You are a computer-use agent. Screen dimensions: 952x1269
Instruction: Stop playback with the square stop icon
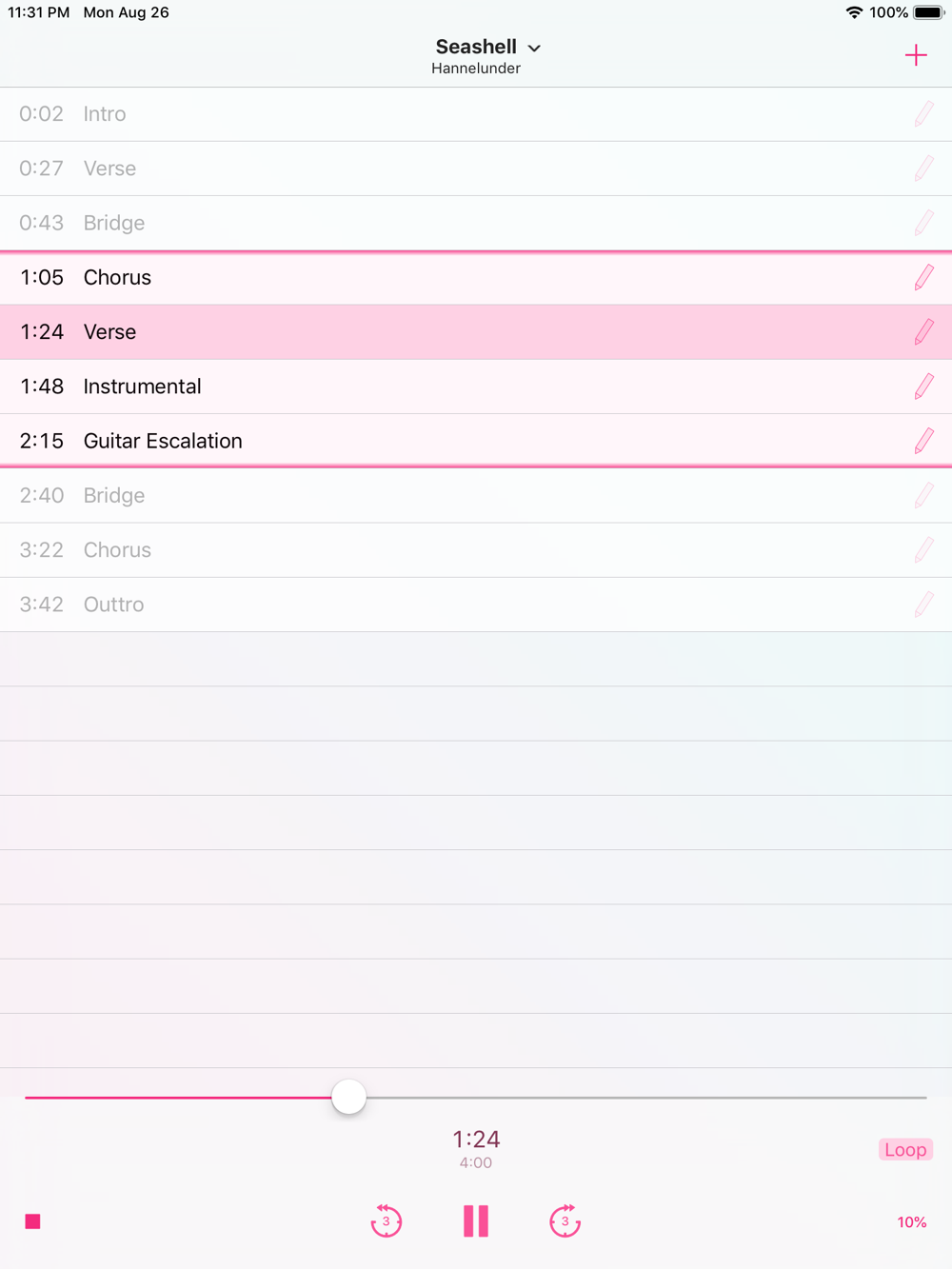32,1221
